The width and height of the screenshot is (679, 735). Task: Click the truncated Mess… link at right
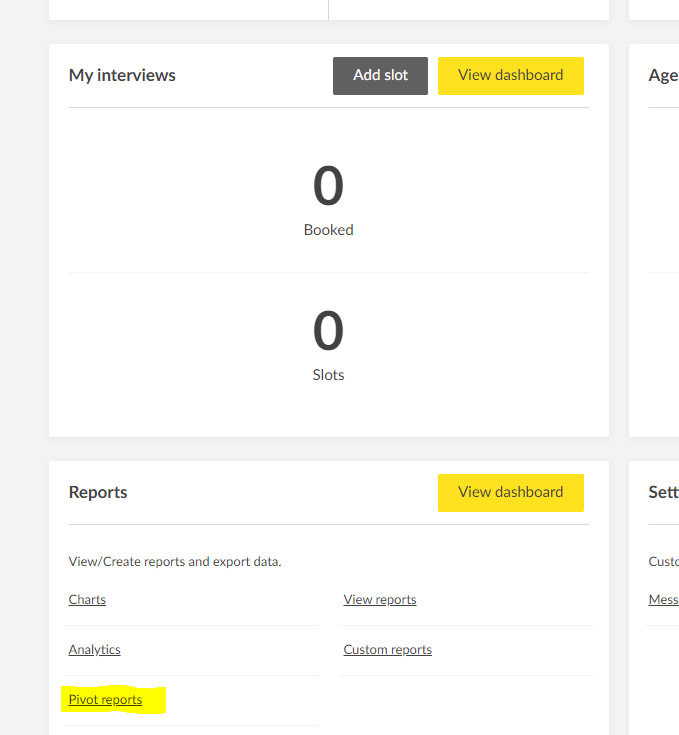coord(664,600)
